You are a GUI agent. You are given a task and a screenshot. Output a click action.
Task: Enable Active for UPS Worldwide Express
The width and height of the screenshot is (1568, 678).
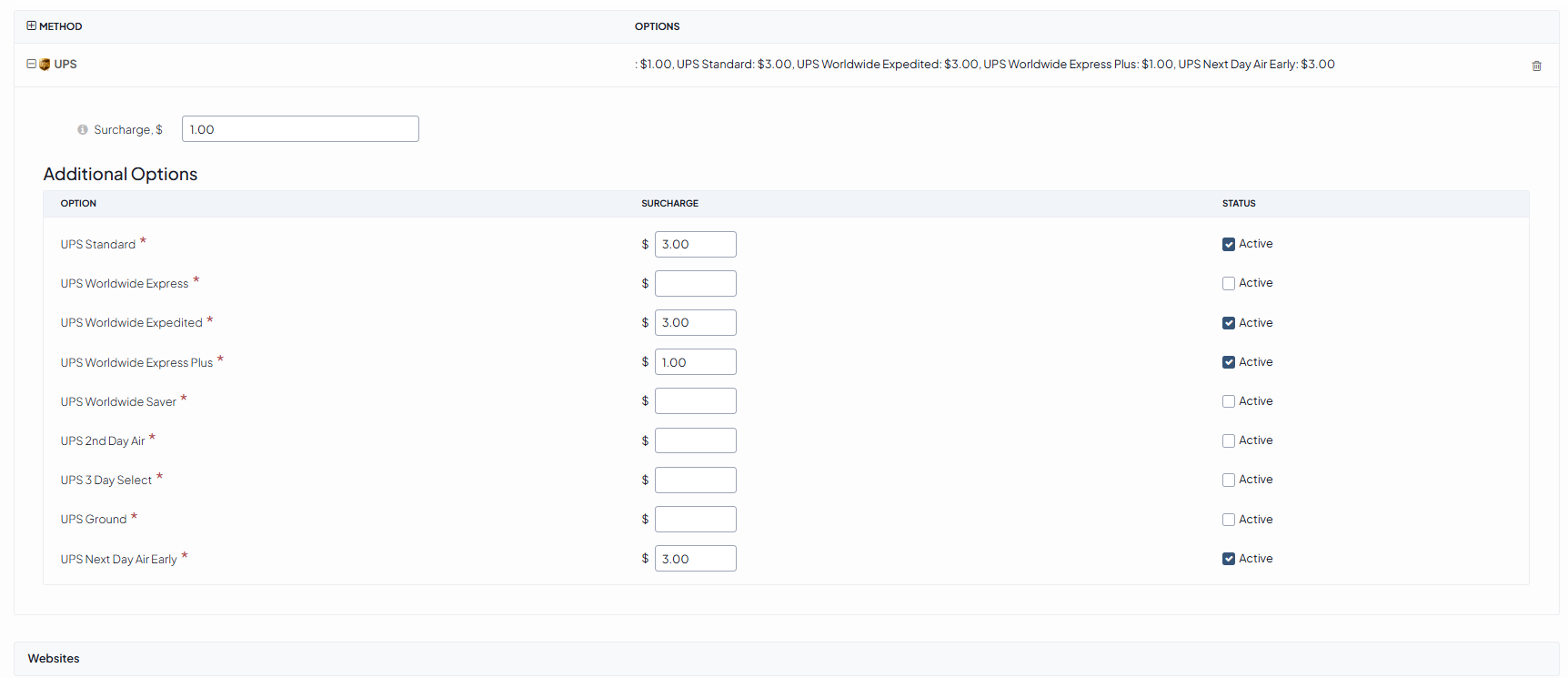pyautogui.click(x=1229, y=283)
